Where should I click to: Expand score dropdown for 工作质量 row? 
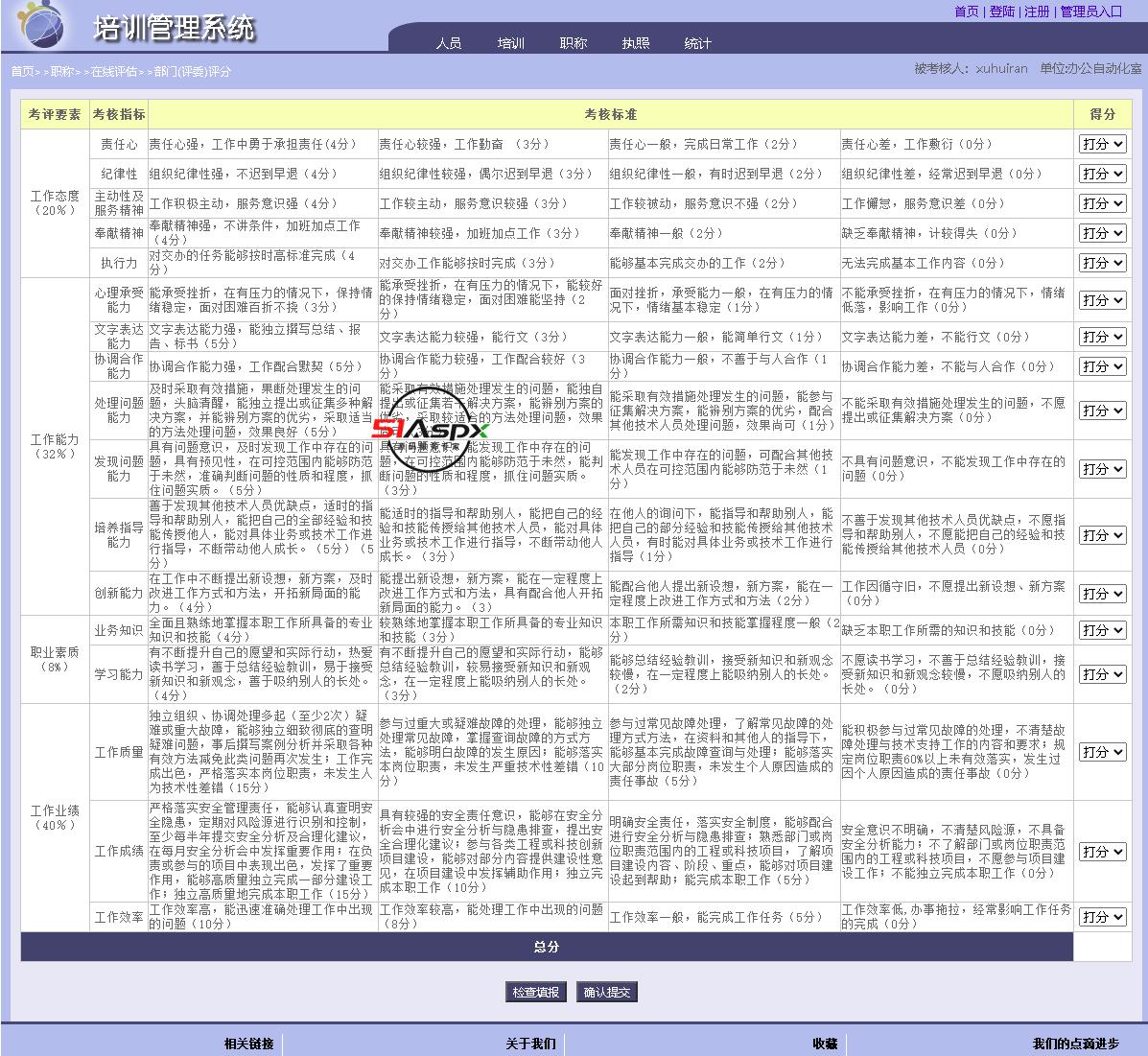[1102, 752]
